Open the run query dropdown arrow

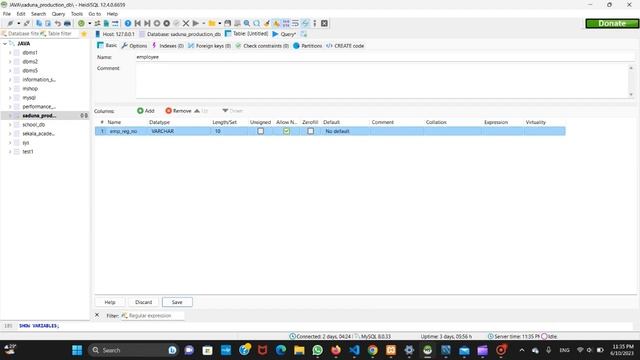coord(203,24)
